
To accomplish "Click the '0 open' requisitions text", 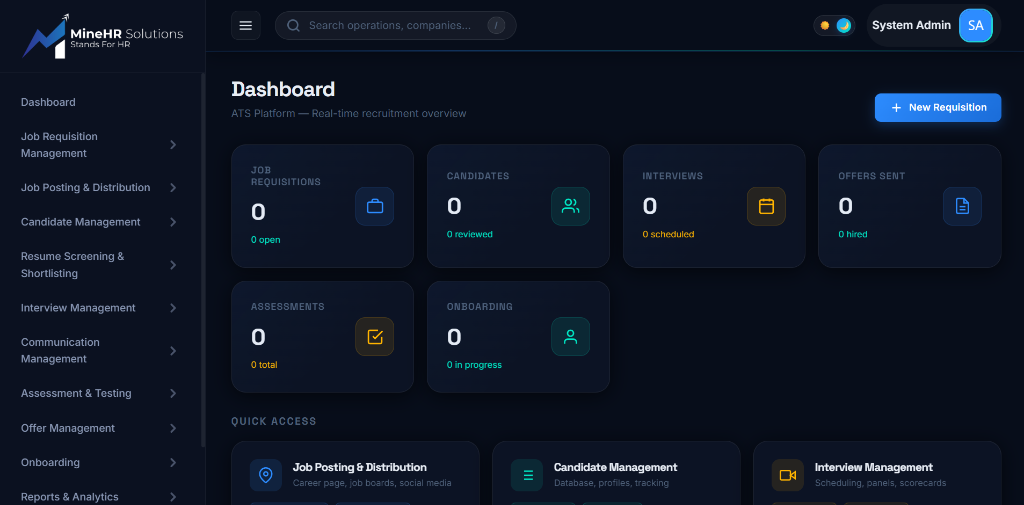I will (266, 240).
